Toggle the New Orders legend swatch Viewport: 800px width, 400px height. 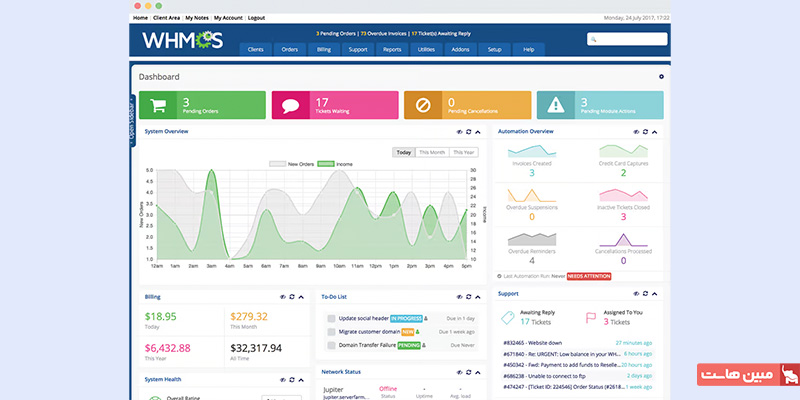278,164
